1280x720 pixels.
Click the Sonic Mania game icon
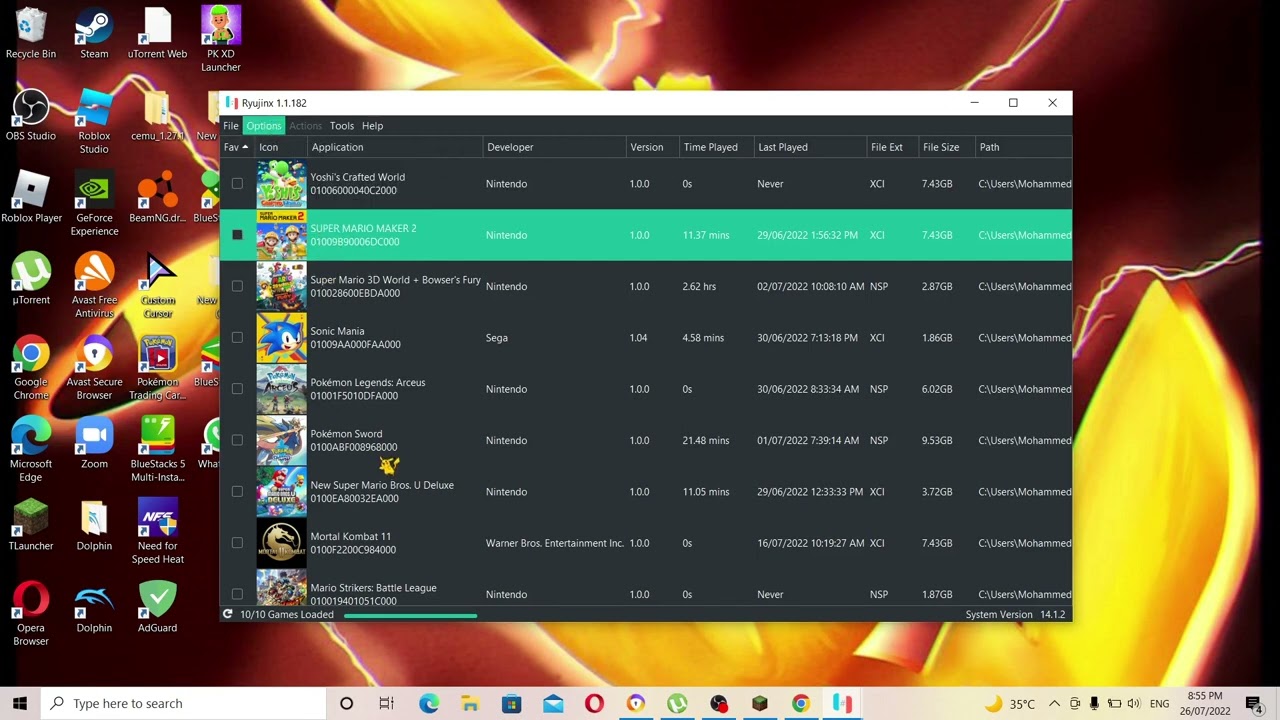point(281,338)
